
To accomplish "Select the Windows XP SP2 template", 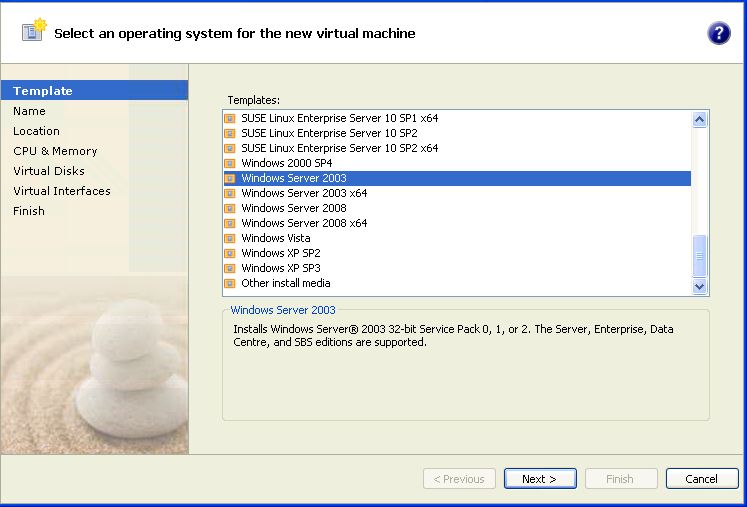I will click(x=280, y=253).
